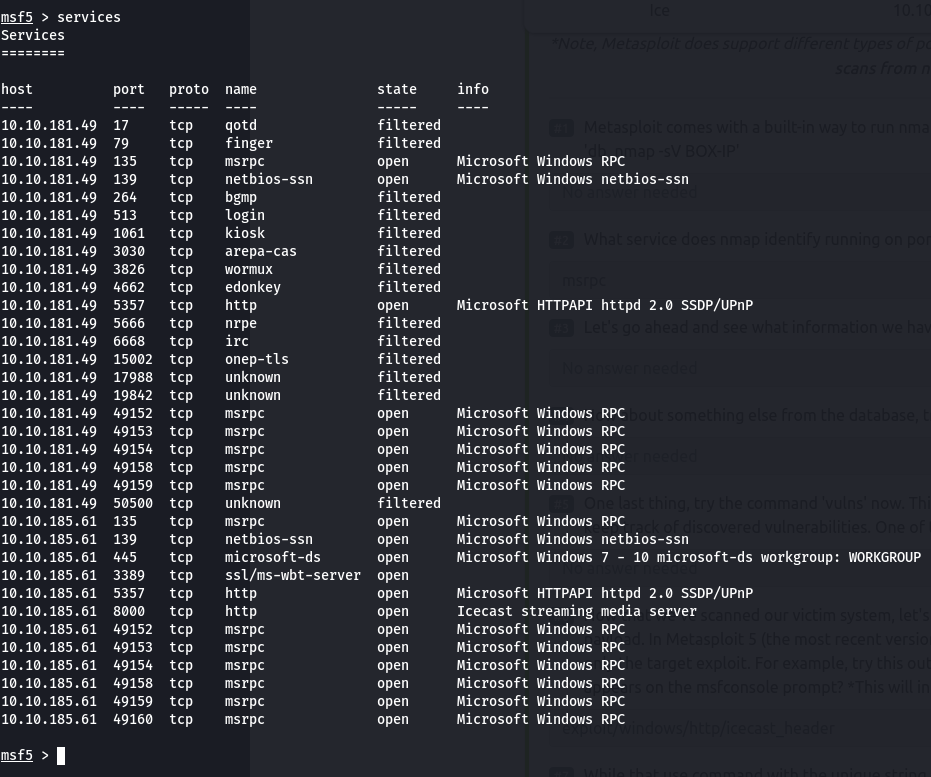The image size is (931, 777).
Task: Click the terminal cursor at the bottom msf5 prompt
Action: click(61, 756)
